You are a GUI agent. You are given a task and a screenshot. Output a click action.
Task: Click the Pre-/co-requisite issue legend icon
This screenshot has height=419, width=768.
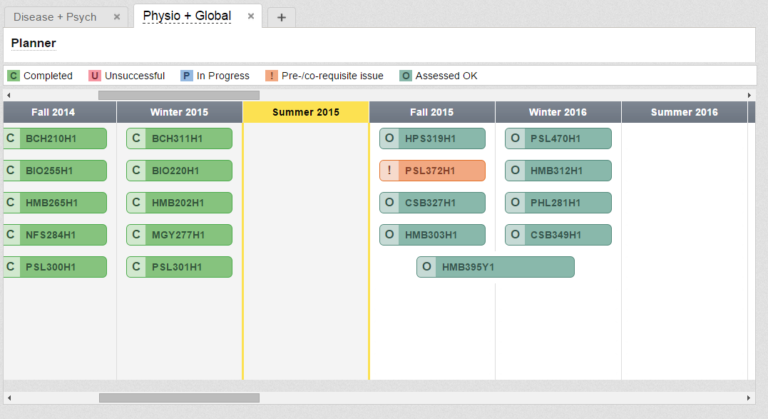[271, 75]
